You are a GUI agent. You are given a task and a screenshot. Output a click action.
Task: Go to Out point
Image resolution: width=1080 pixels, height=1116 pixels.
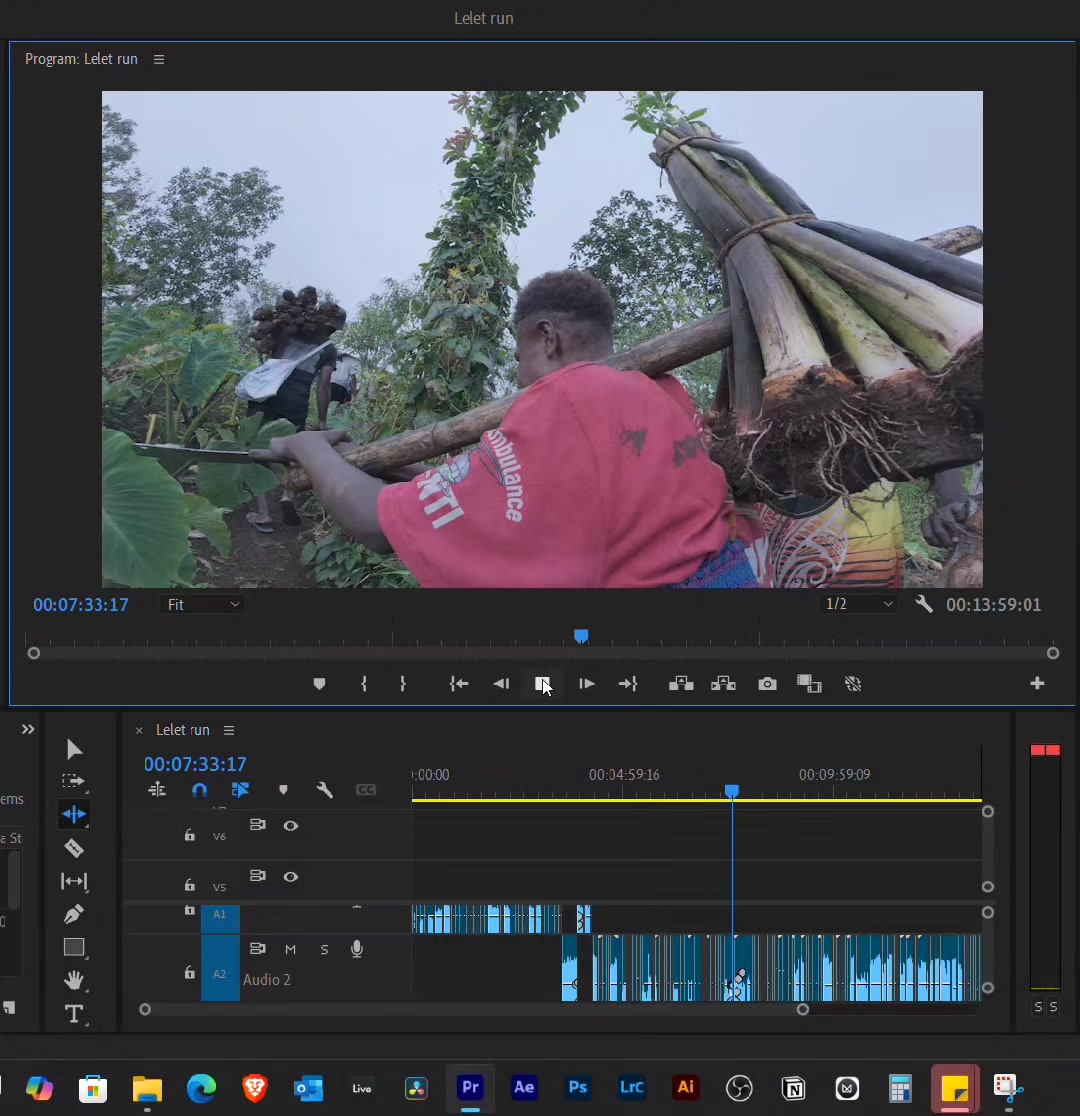(628, 684)
